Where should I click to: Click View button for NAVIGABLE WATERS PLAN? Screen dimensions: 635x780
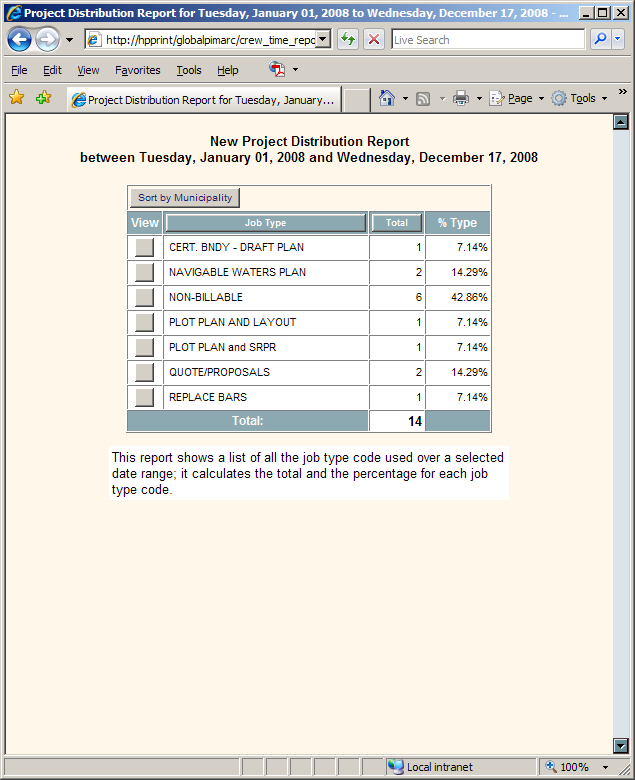(144, 272)
